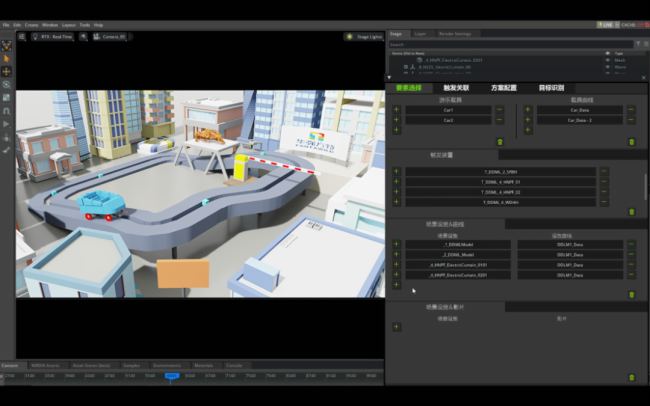Image resolution: width=650 pixels, height=406 pixels.
Task: Remove Car2 with its minus button
Action: (500, 120)
